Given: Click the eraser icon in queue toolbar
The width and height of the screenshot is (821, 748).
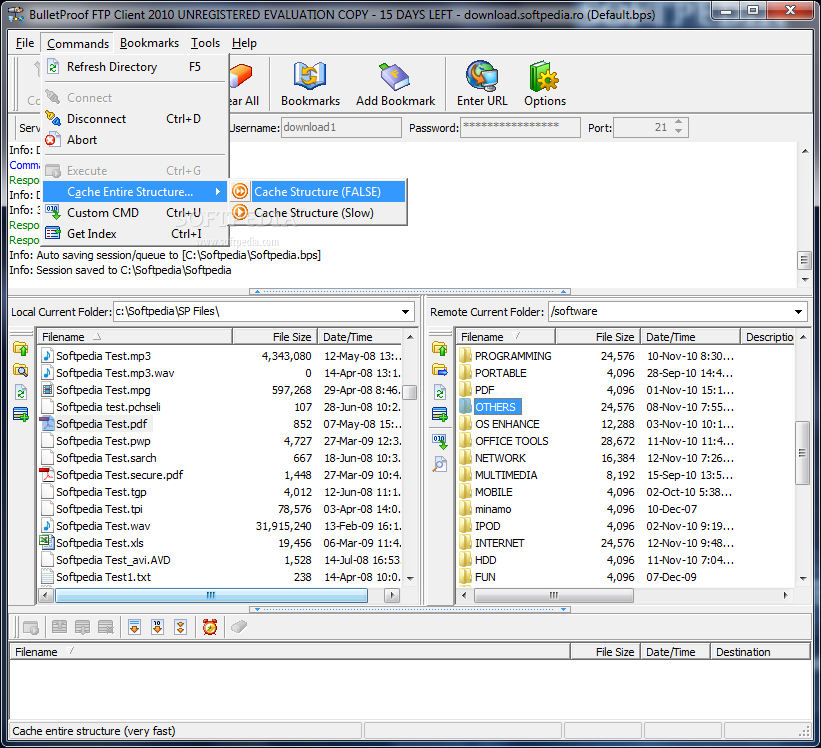Looking at the screenshot, I should (239, 627).
